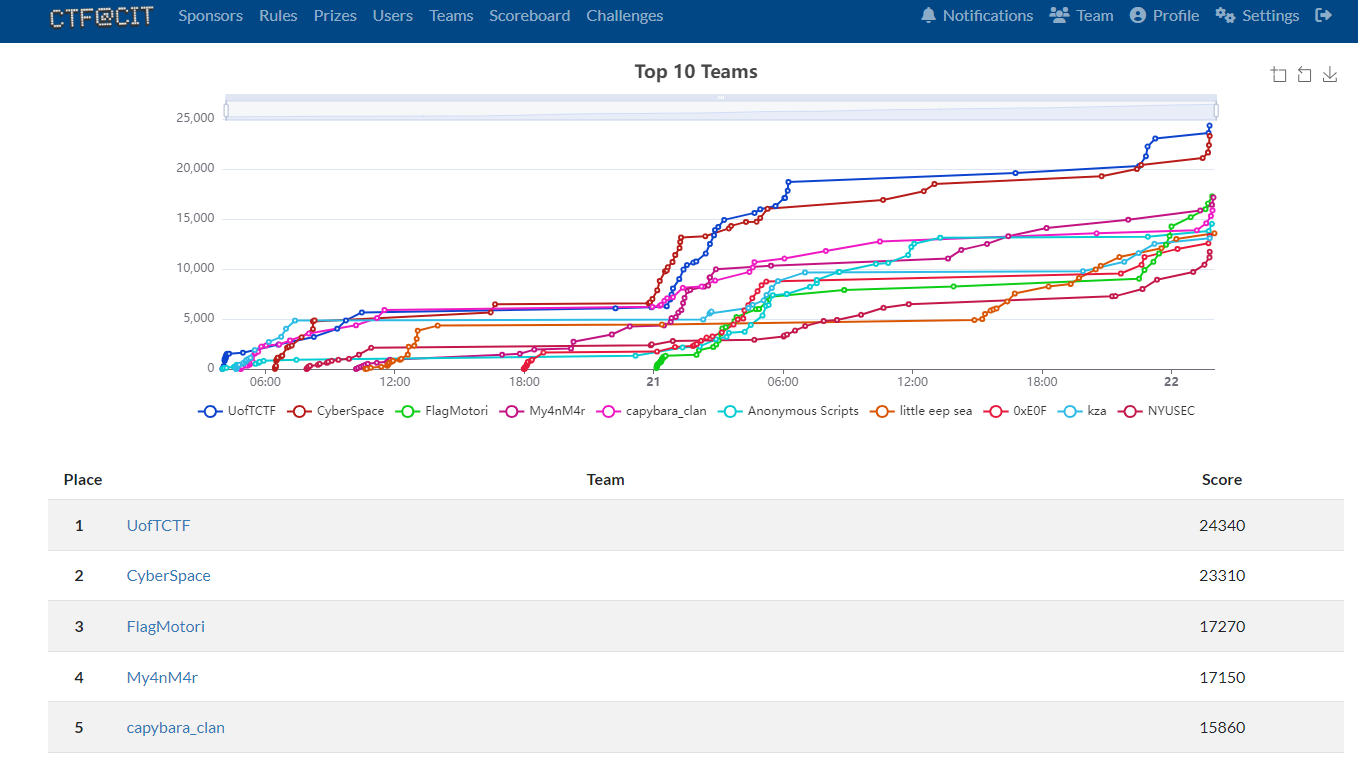Click score value 23310
The image size is (1358, 757).
click(x=1222, y=576)
